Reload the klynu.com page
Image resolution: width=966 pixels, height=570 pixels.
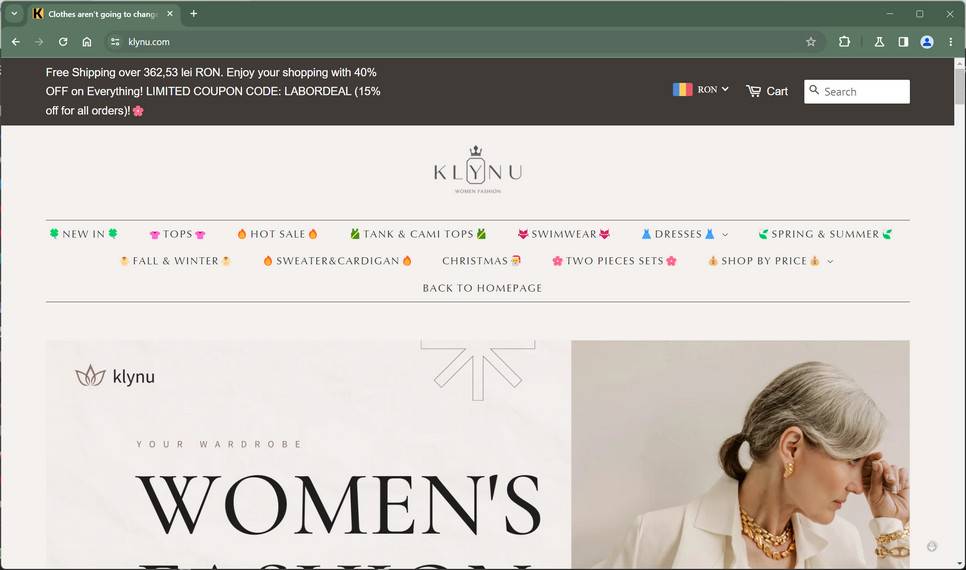point(63,42)
